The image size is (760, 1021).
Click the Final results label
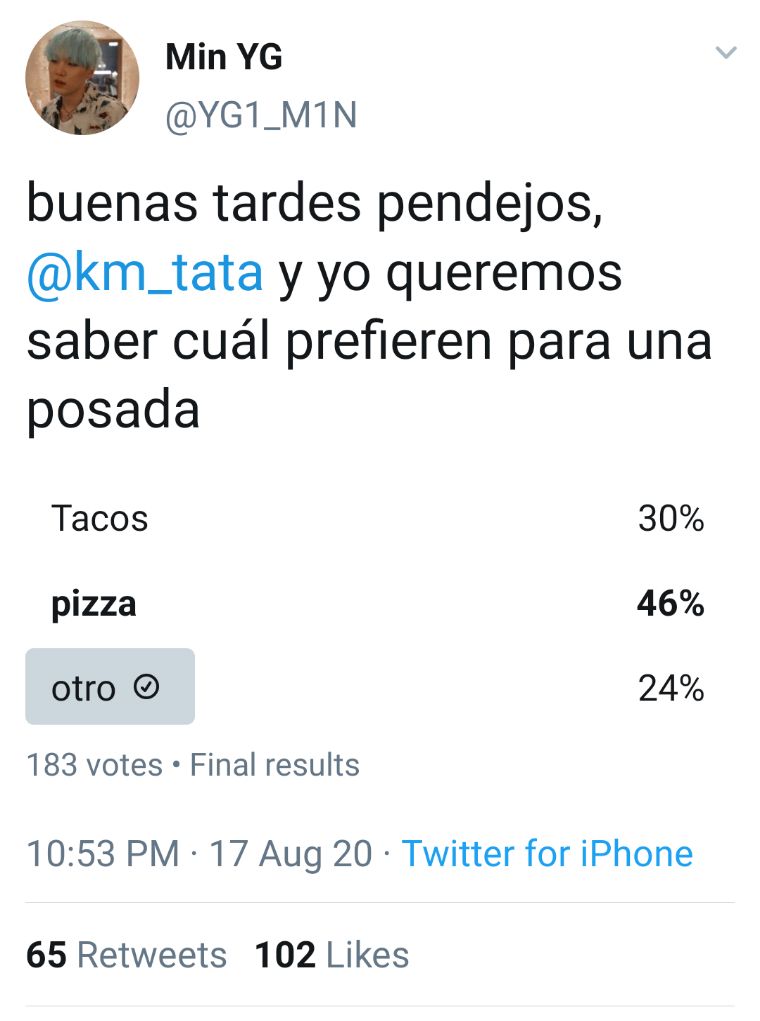click(x=274, y=765)
